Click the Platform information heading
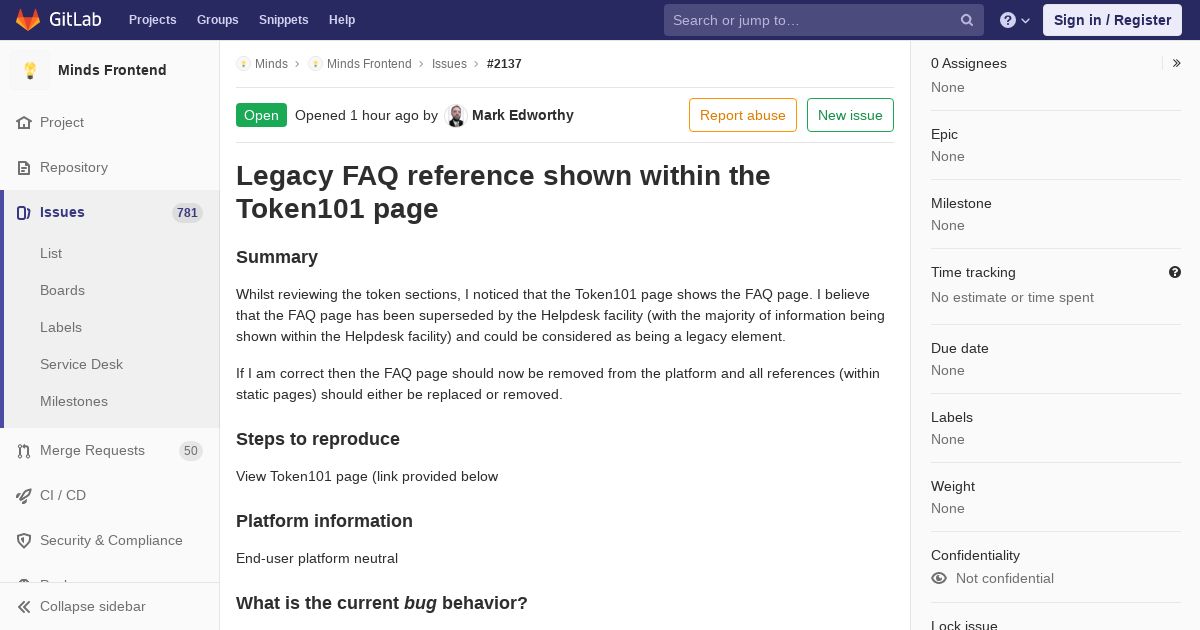Image resolution: width=1200 pixels, height=630 pixels. click(x=324, y=521)
